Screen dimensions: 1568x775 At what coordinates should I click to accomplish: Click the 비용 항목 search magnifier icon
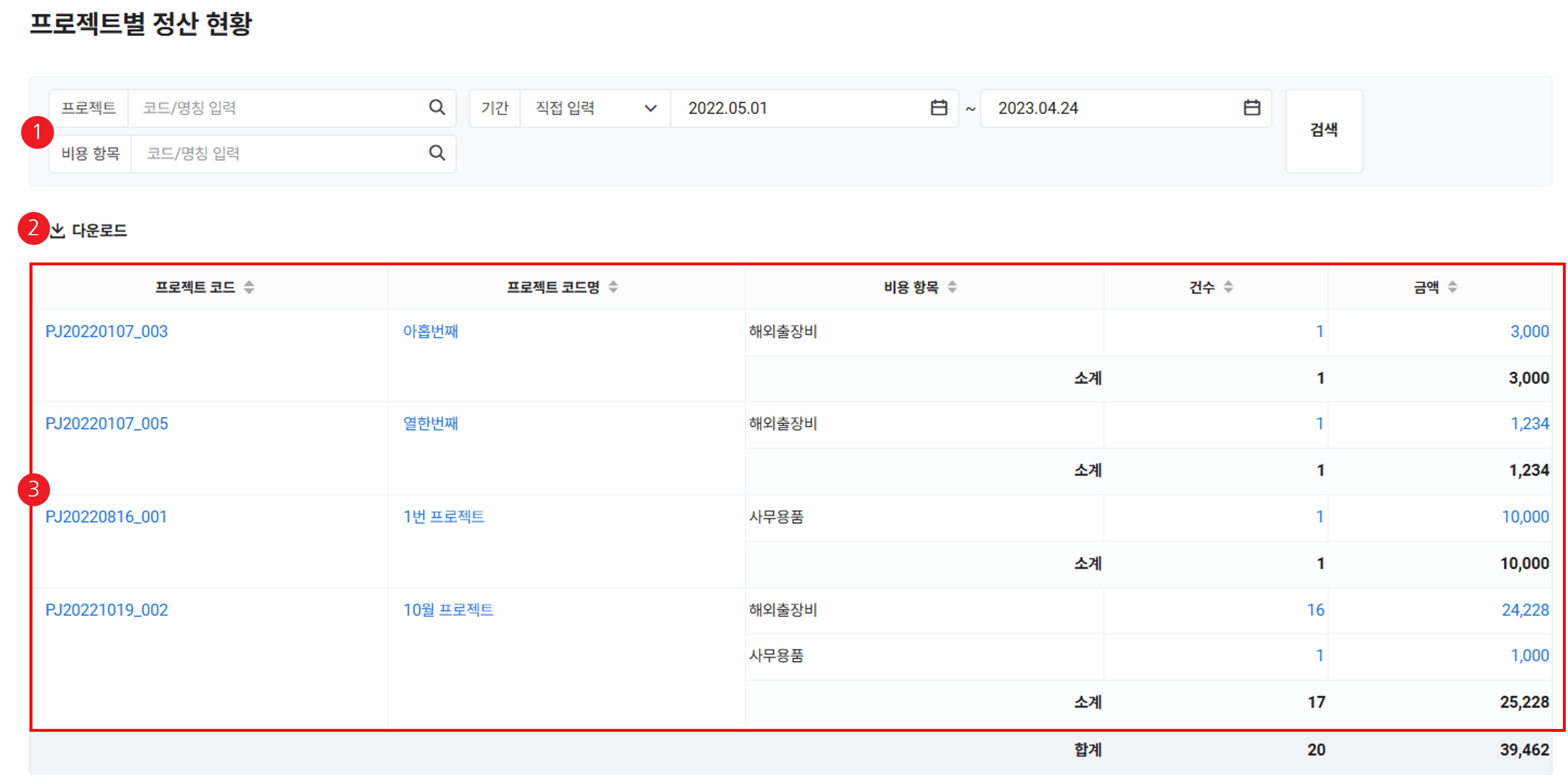coord(436,153)
